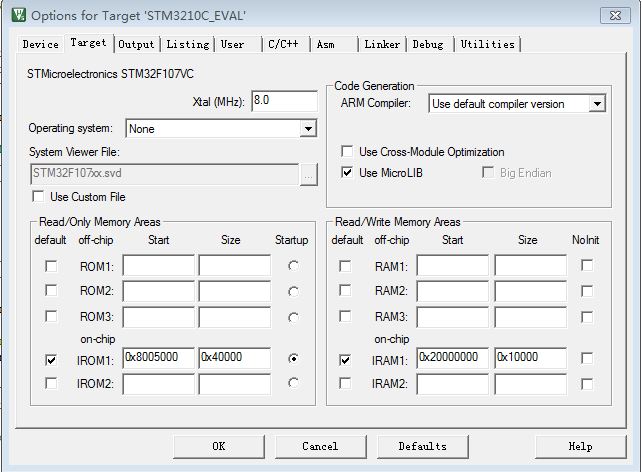642x472 pixels.
Task: Go to the Linker tab
Action: (382, 44)
